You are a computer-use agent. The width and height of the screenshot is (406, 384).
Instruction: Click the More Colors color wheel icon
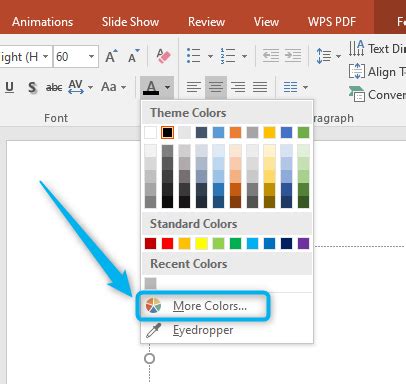tap(153, 305)
